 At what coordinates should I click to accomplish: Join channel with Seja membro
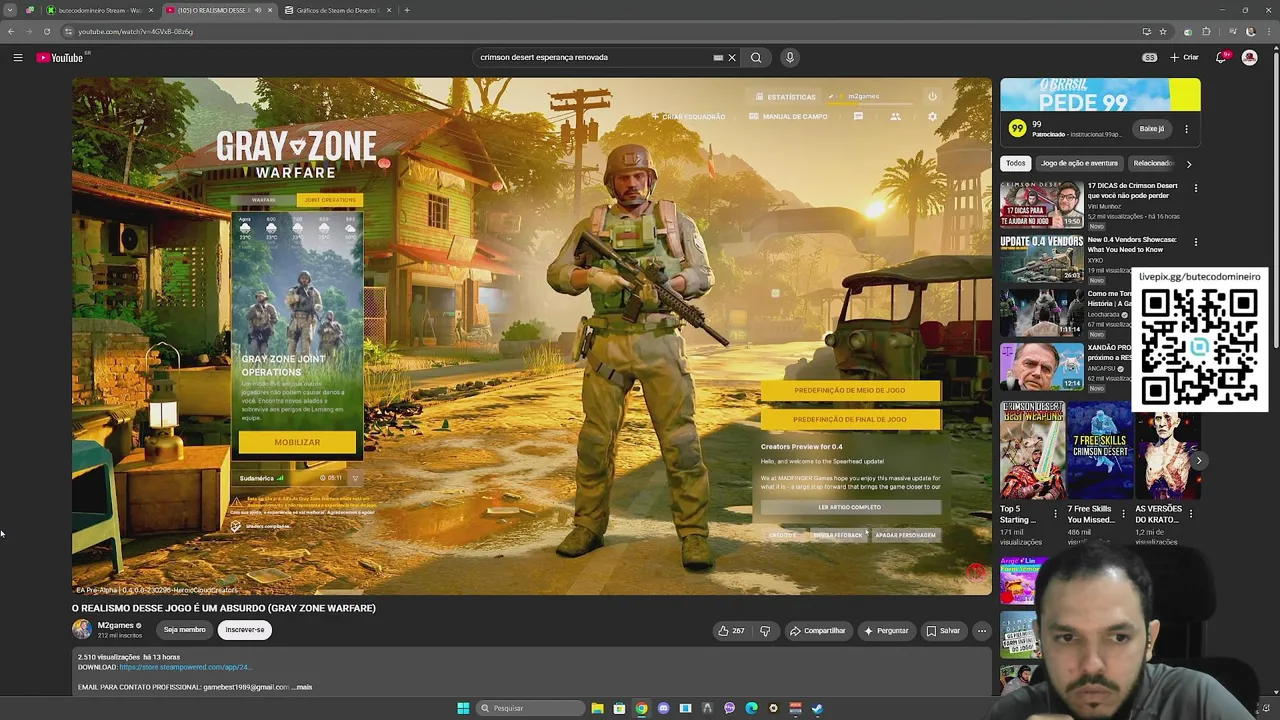pos(185,630)
